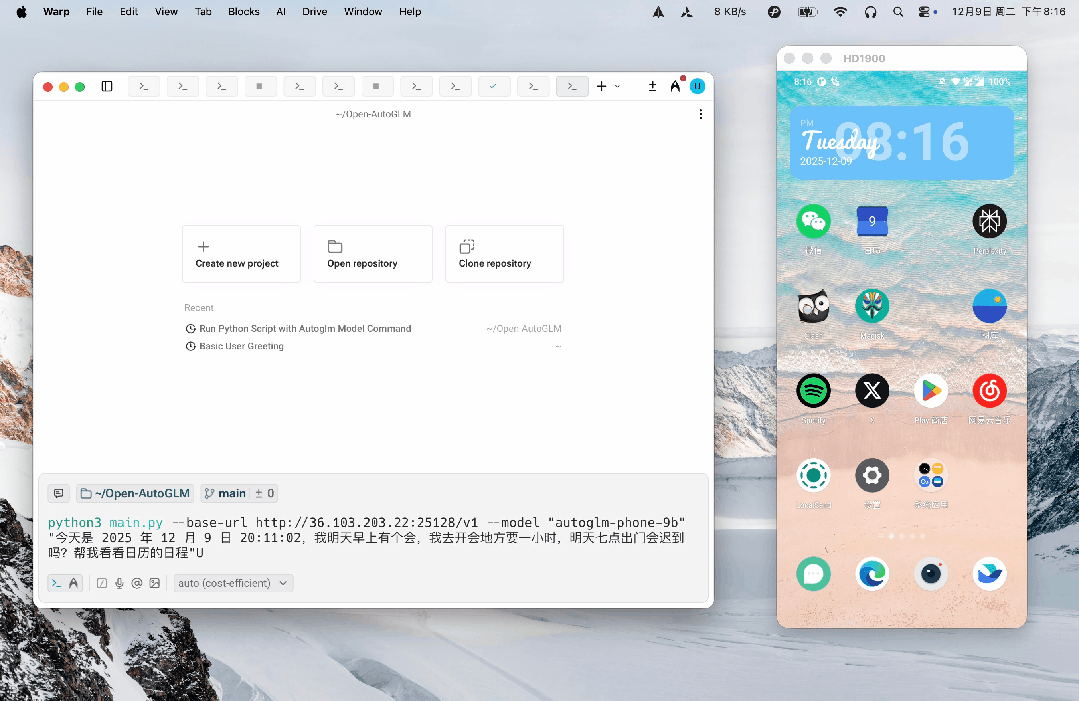Open the Blocks menu in menu bar
The height and width of the screenshot is (701, 1079).
[x=243, y=12]
